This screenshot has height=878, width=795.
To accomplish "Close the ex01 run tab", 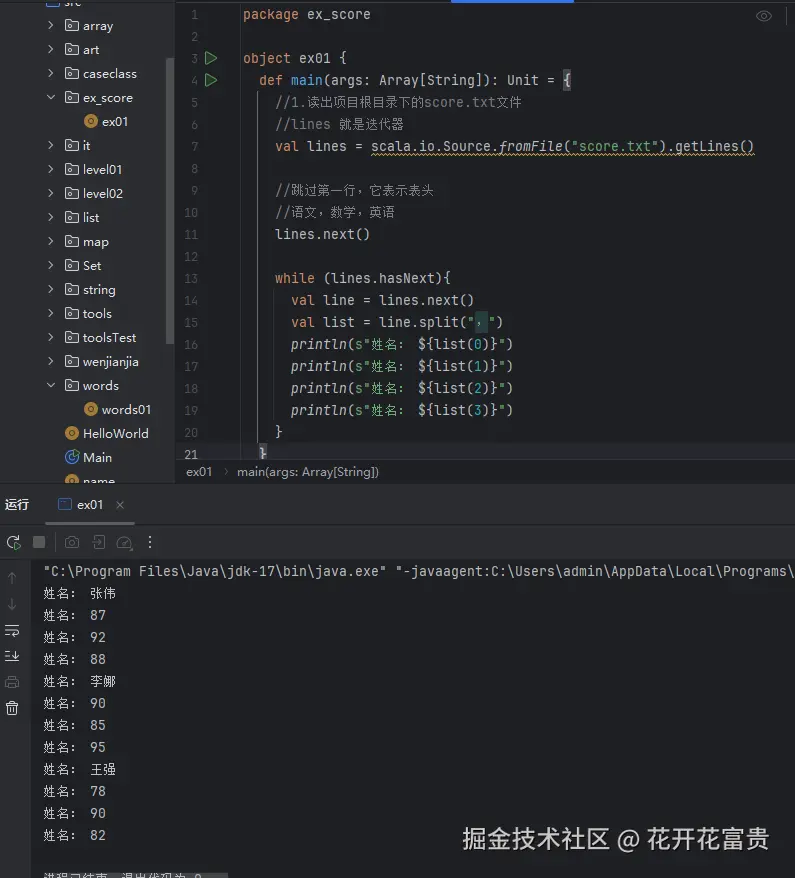I will pyautogui.click(x=120, y=505).
